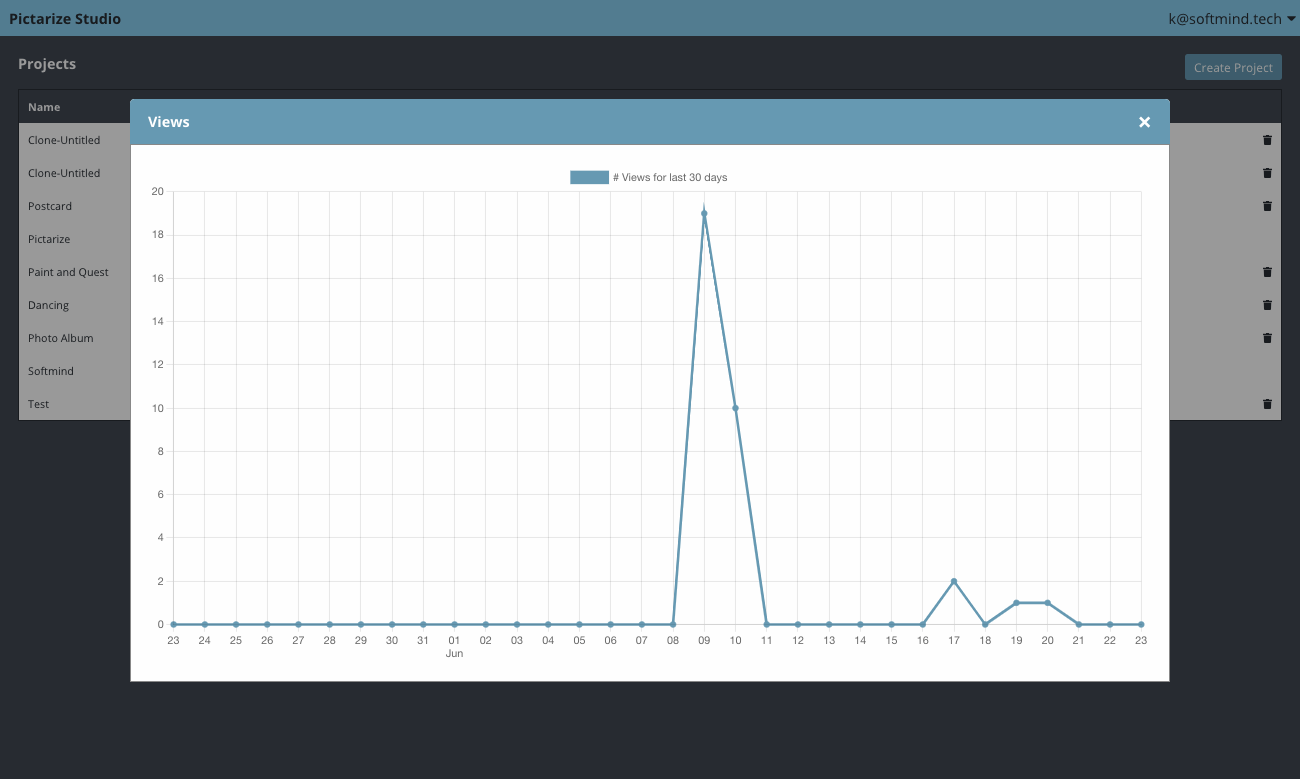The width and height of the screenshot is (1300, 779).
Task: Click the Create Project button
Action: 1233,67
